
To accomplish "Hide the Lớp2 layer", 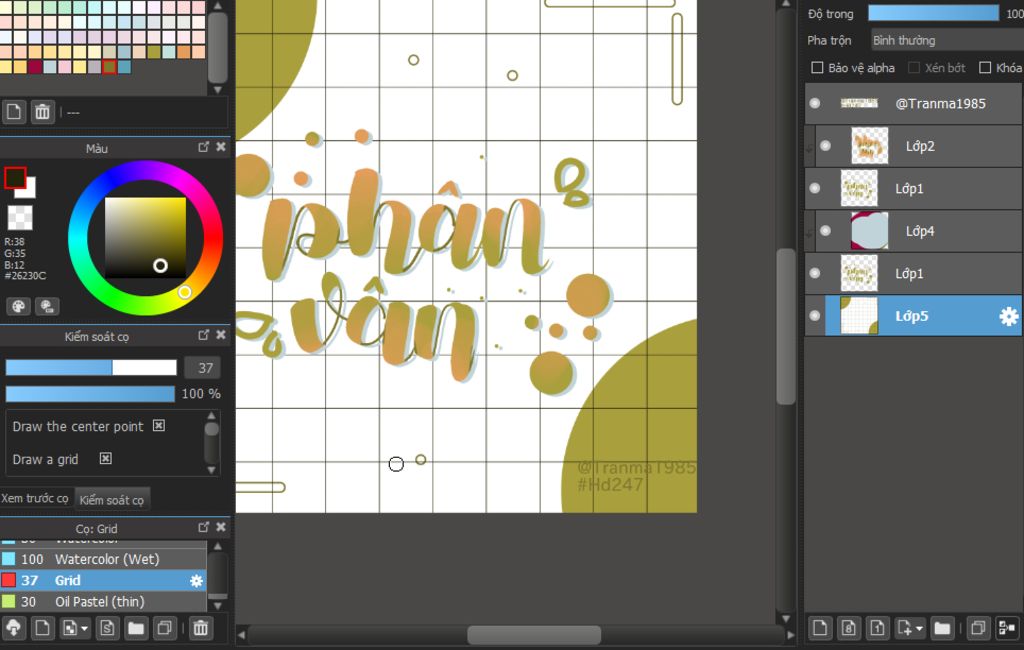I will (825, 146).
